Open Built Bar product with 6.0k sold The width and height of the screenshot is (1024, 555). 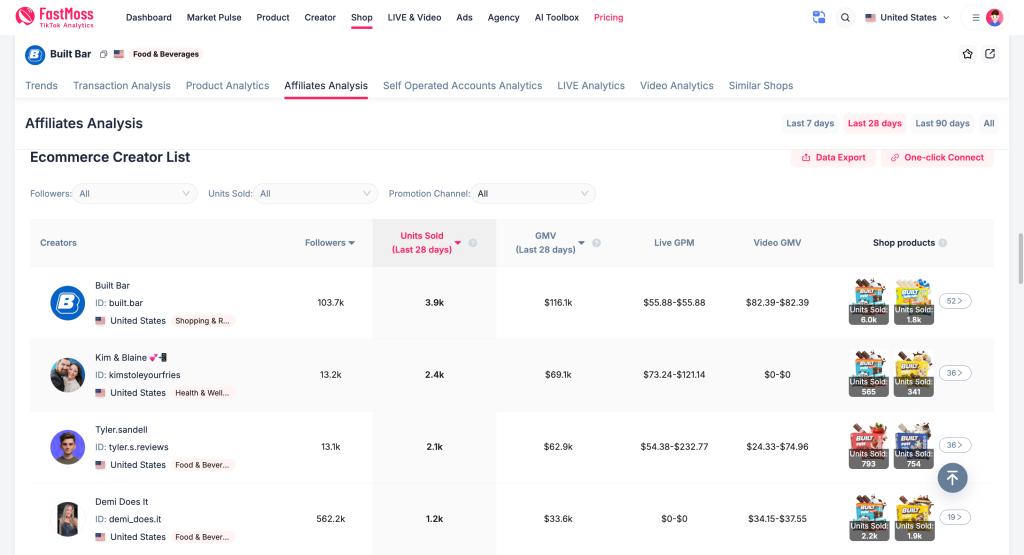click(x=869, y=302)
